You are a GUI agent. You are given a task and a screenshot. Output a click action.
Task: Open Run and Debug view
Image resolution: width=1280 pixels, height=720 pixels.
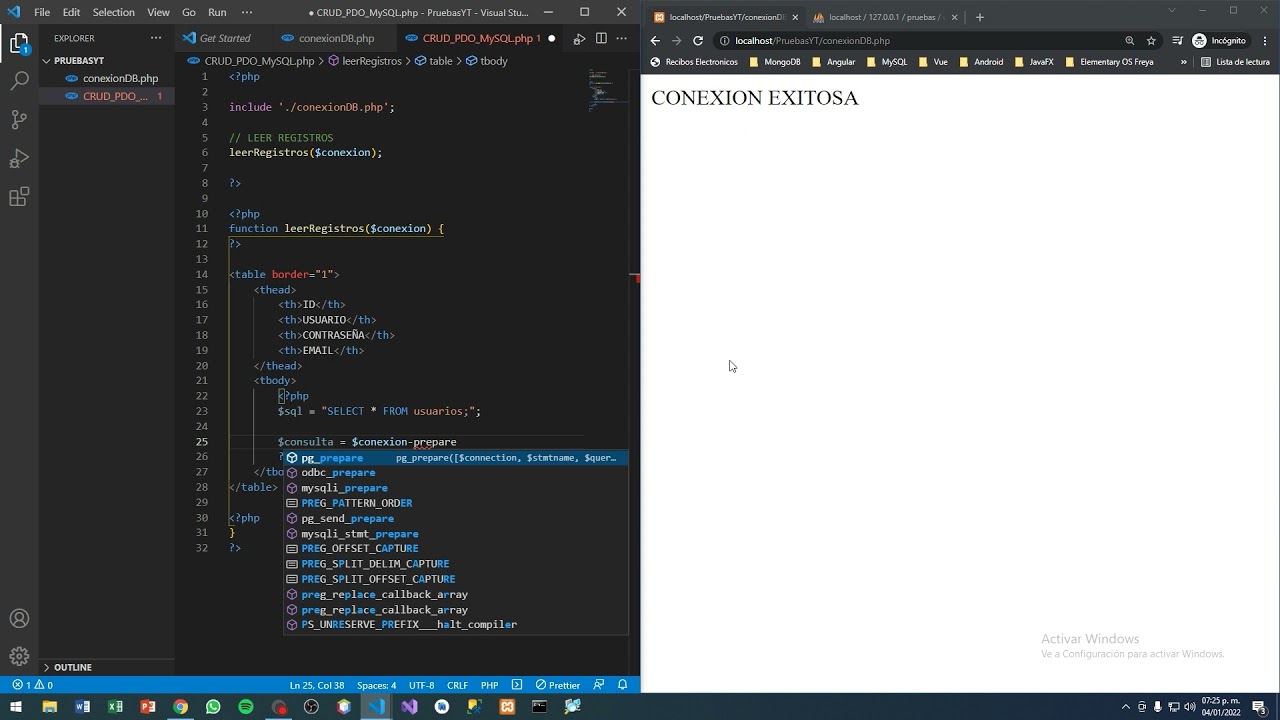(x=19, y=159)
